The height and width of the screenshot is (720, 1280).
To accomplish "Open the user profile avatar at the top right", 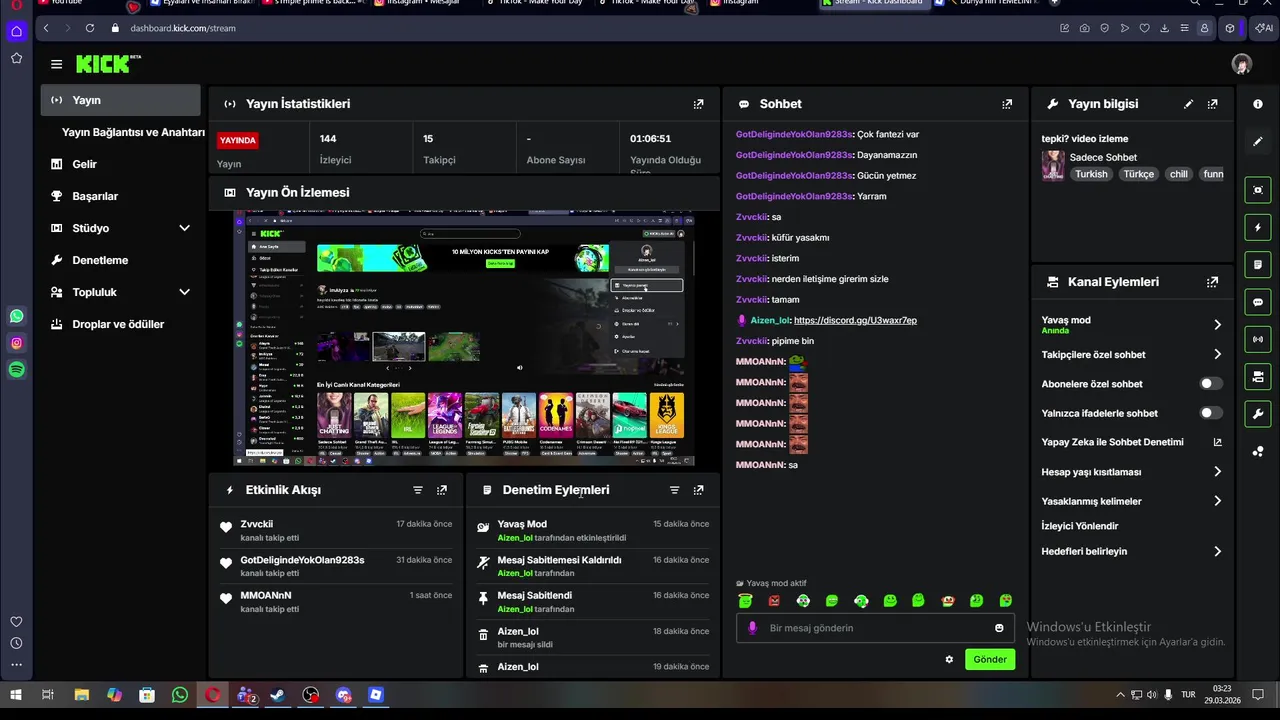I will [1241, 64].
